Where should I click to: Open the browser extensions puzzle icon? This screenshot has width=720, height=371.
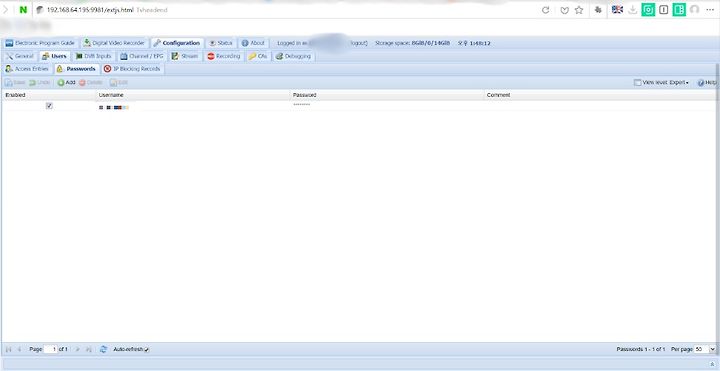pos(598,10)
